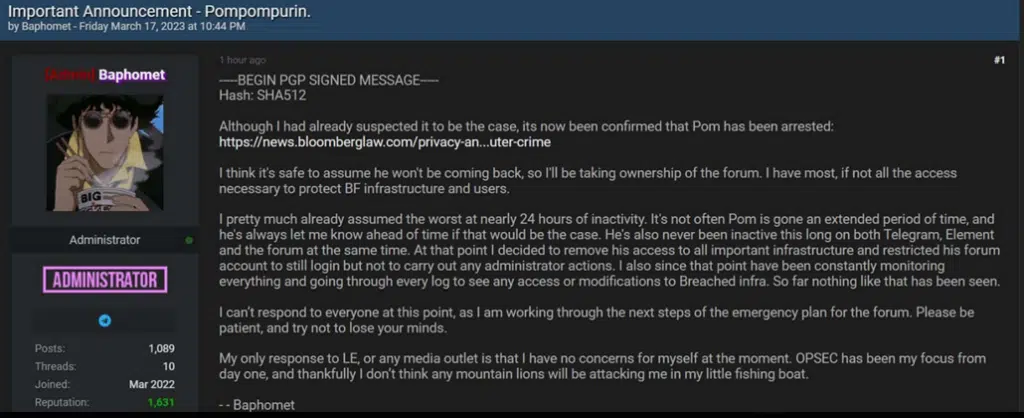Viewport: 1024px width, 418px height.
Task: Click the pink ADMINISTRATOR badge
Action: (105, 278)
